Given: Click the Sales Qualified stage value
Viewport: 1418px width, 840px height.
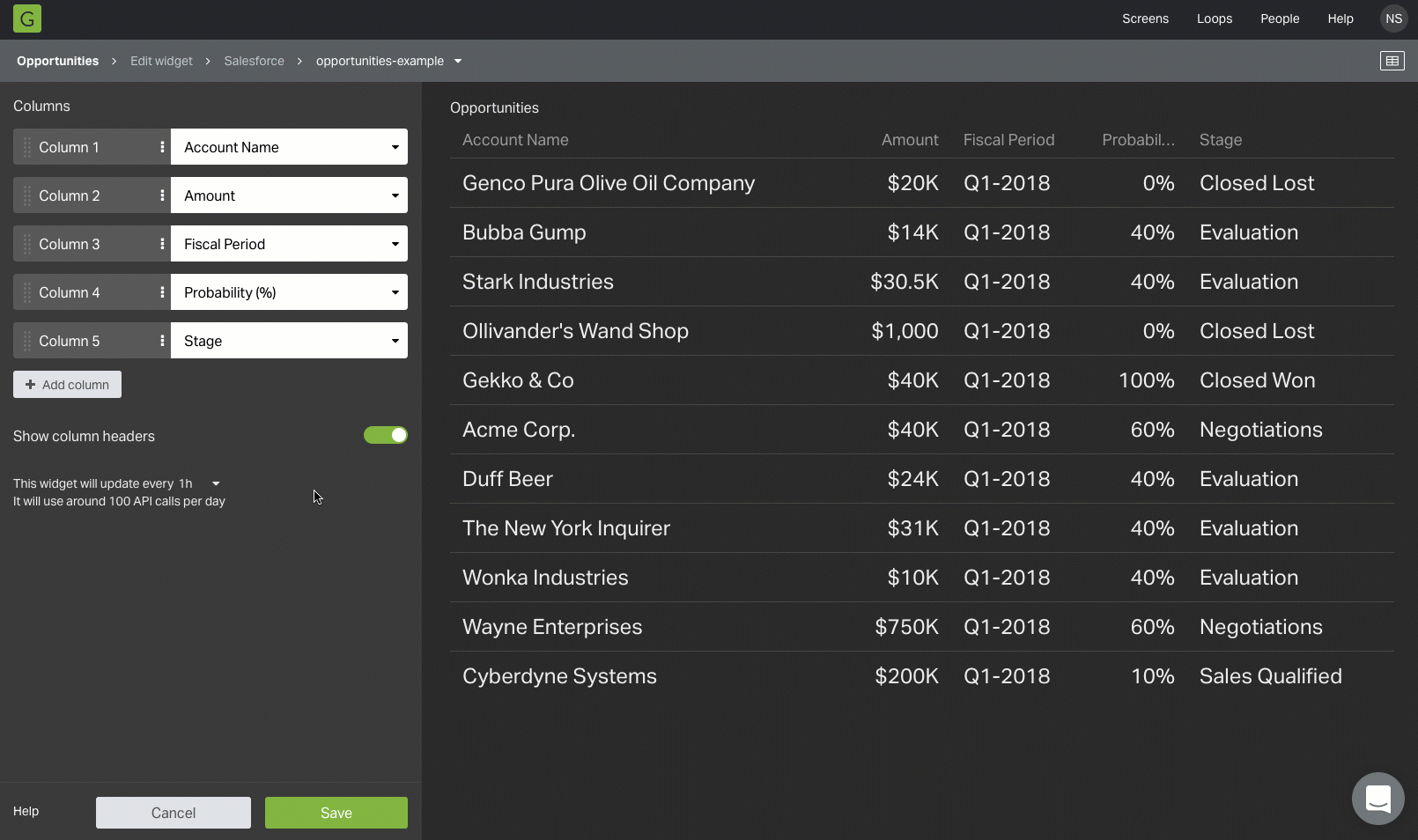Looking at the screenshot, I should [x=1270, y=676].
